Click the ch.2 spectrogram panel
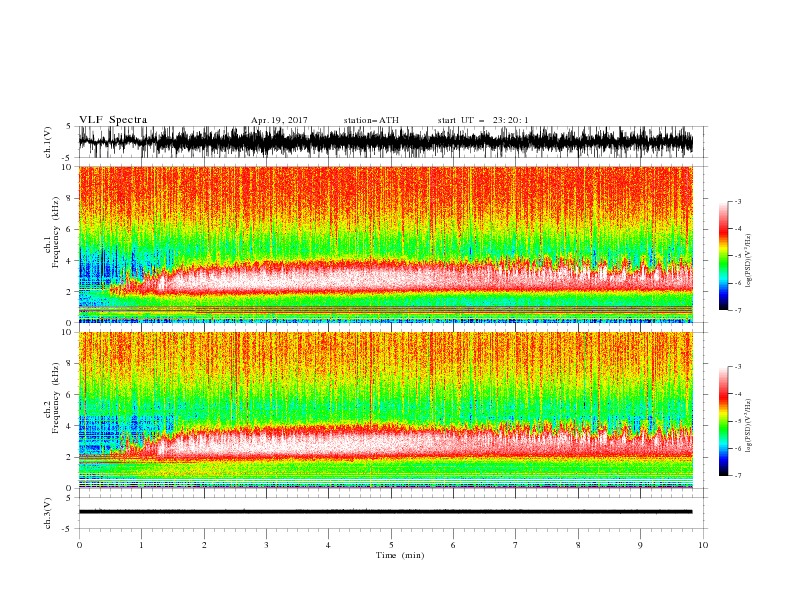792x612 pixels. tap(385, 410)
